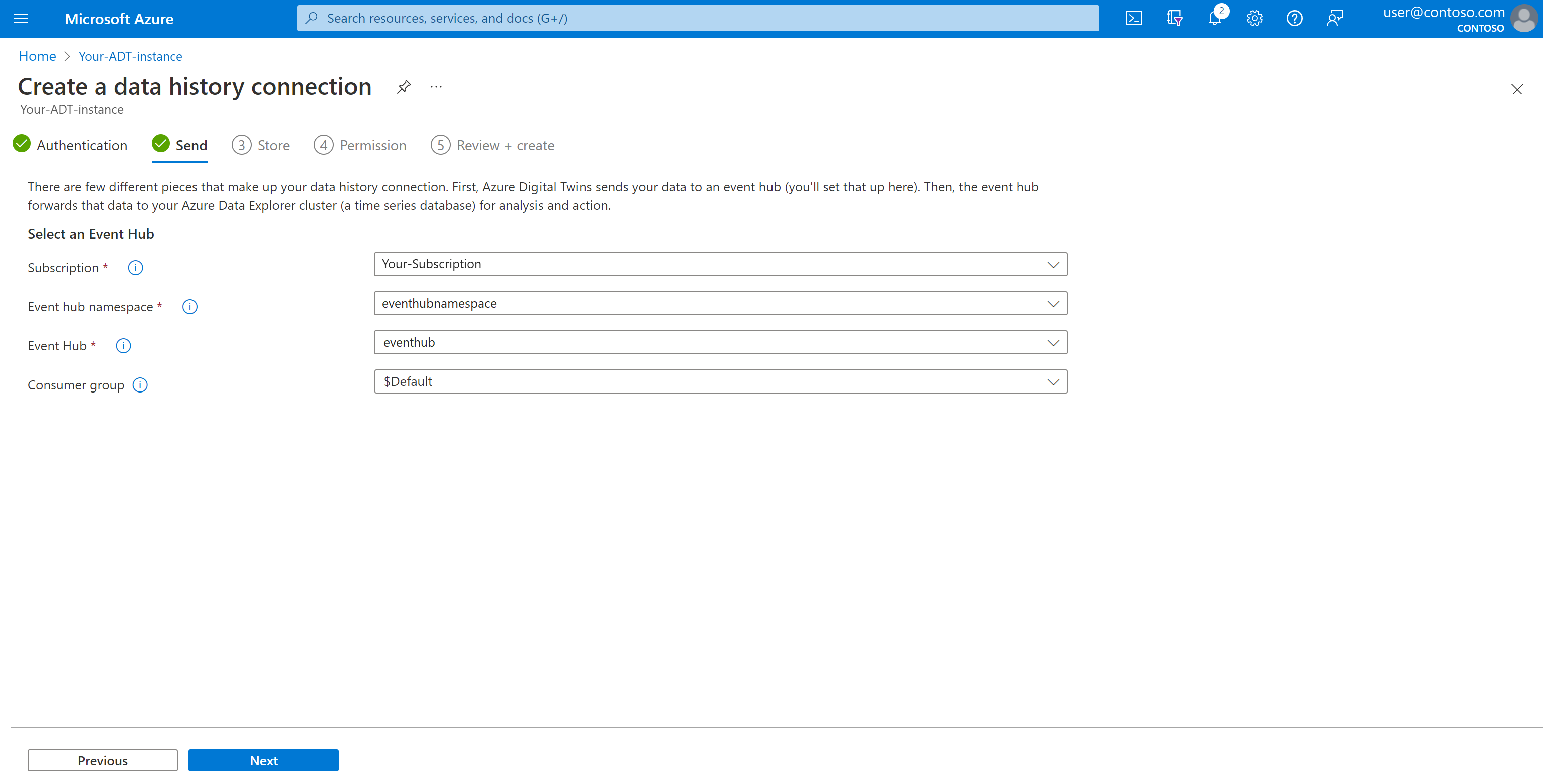The image size is (1543, 784).
Task: Show info tooltip for Consumer group
Action: [140, 385]
